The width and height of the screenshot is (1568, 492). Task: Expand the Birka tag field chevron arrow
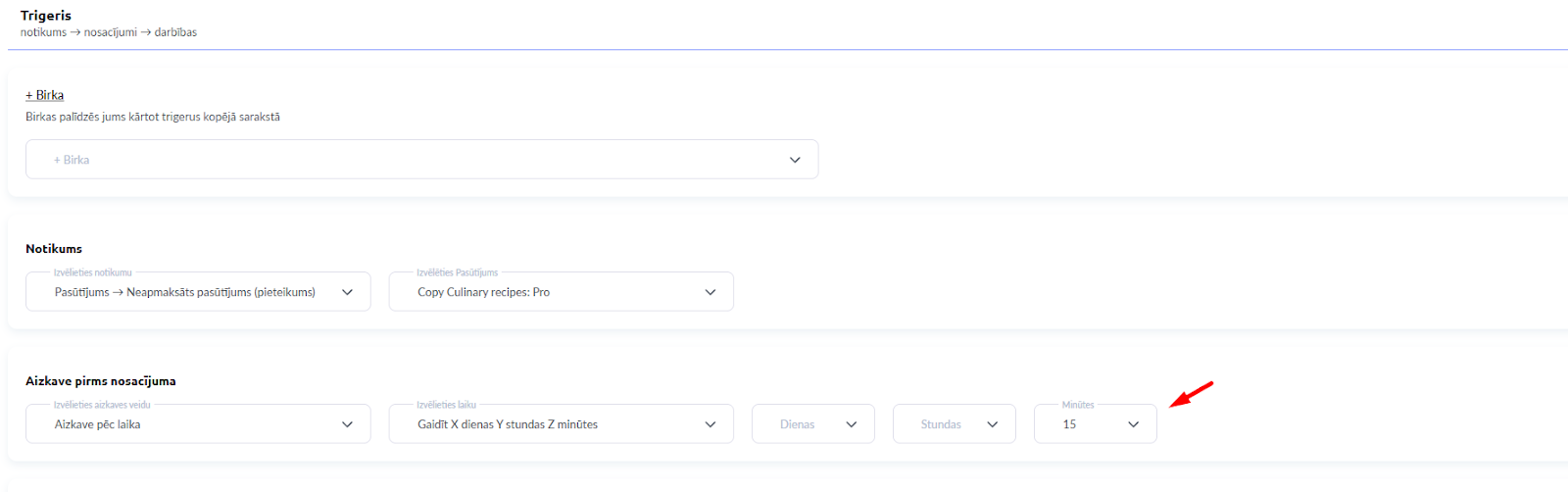point(795,160)
